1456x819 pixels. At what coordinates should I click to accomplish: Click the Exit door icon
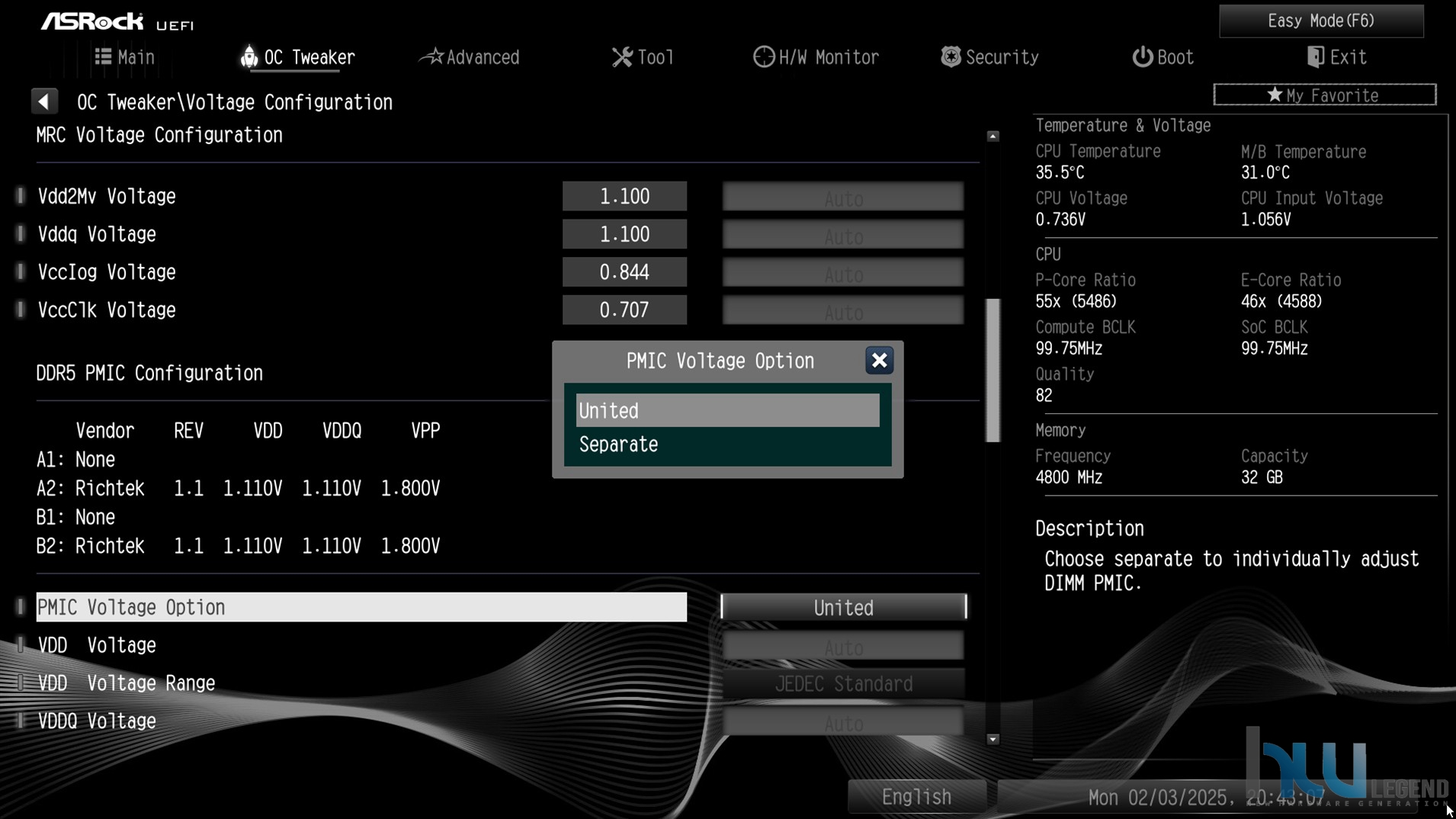(x=1315, y=56)
